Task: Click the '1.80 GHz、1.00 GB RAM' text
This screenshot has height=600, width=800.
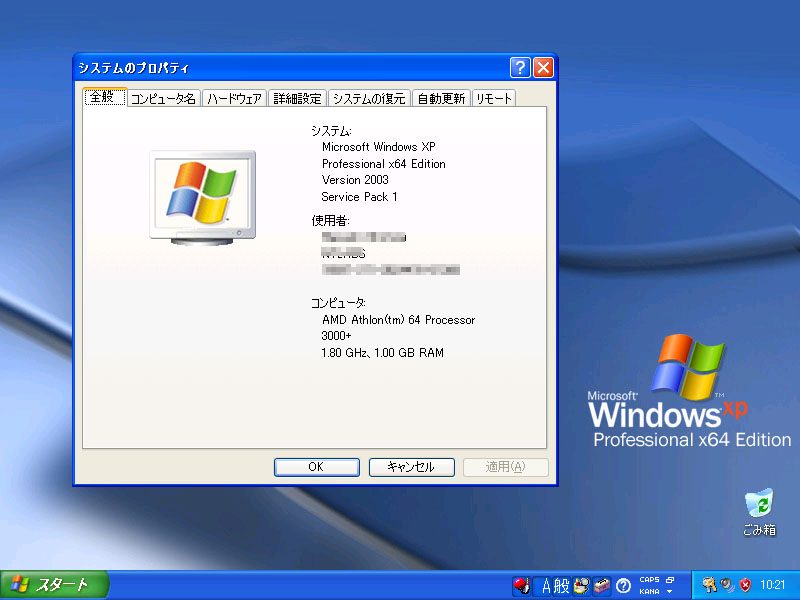Action: tap(382, 353)
